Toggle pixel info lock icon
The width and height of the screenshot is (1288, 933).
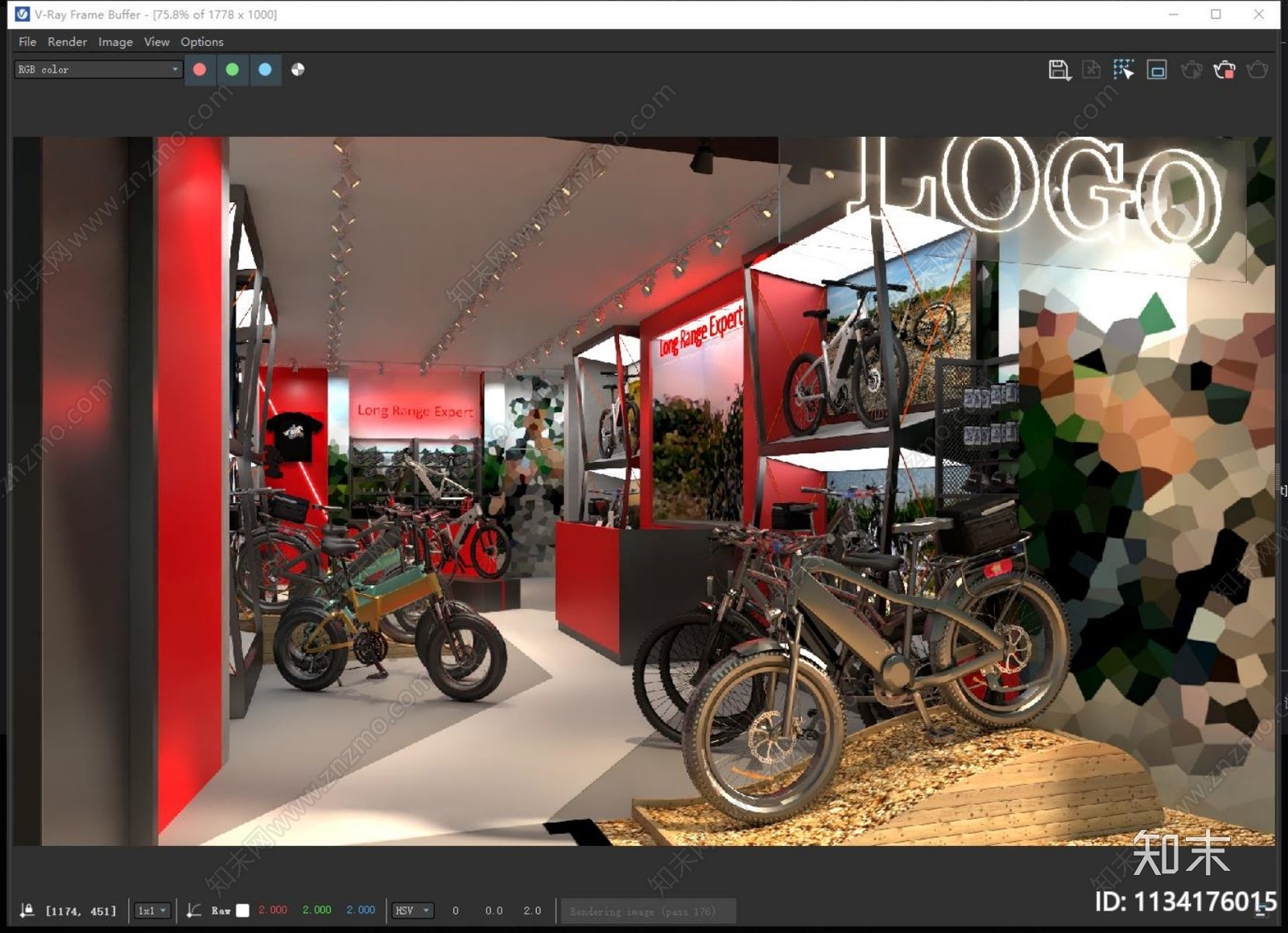coord(27,910)
